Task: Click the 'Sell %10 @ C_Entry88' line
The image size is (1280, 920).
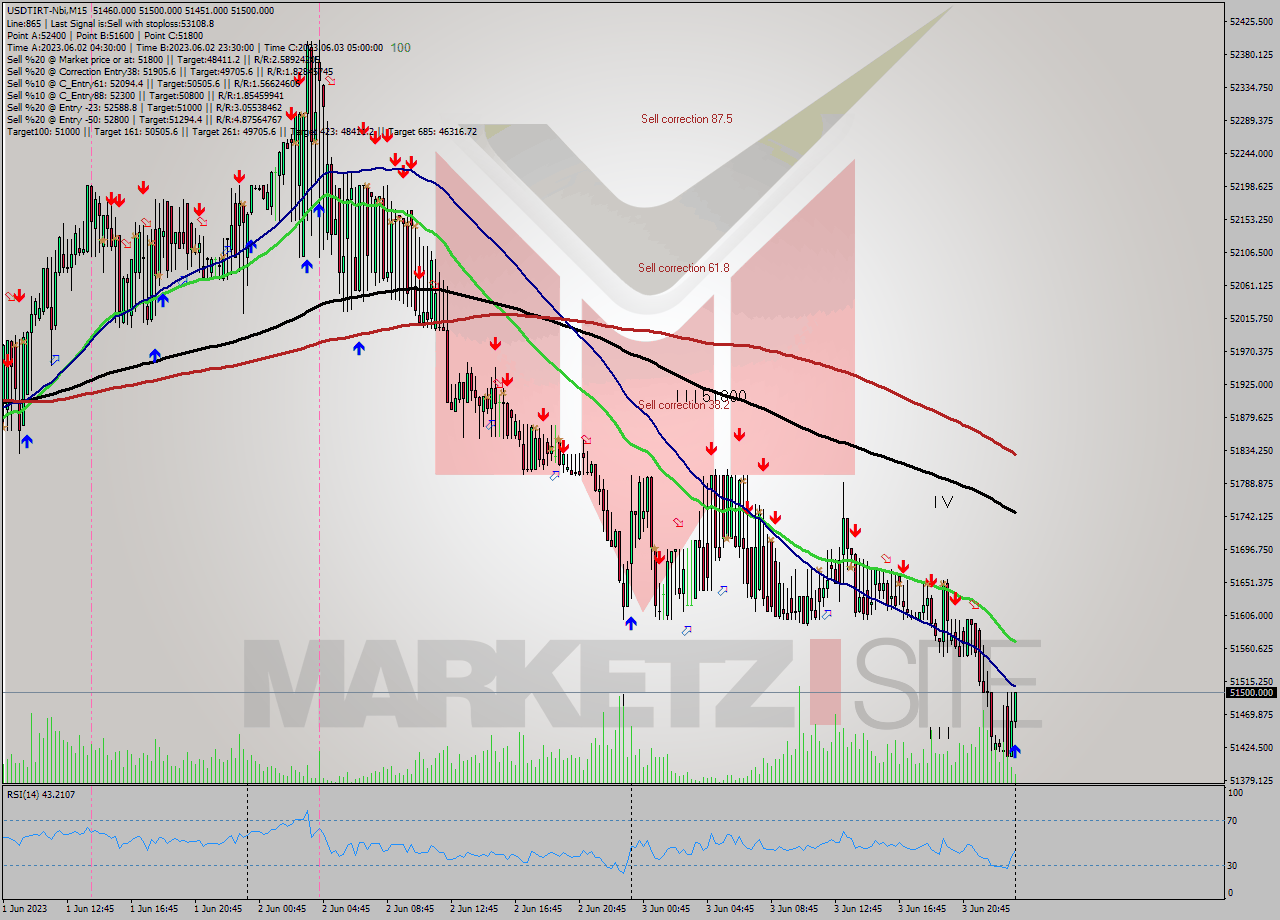Action: 145,95
